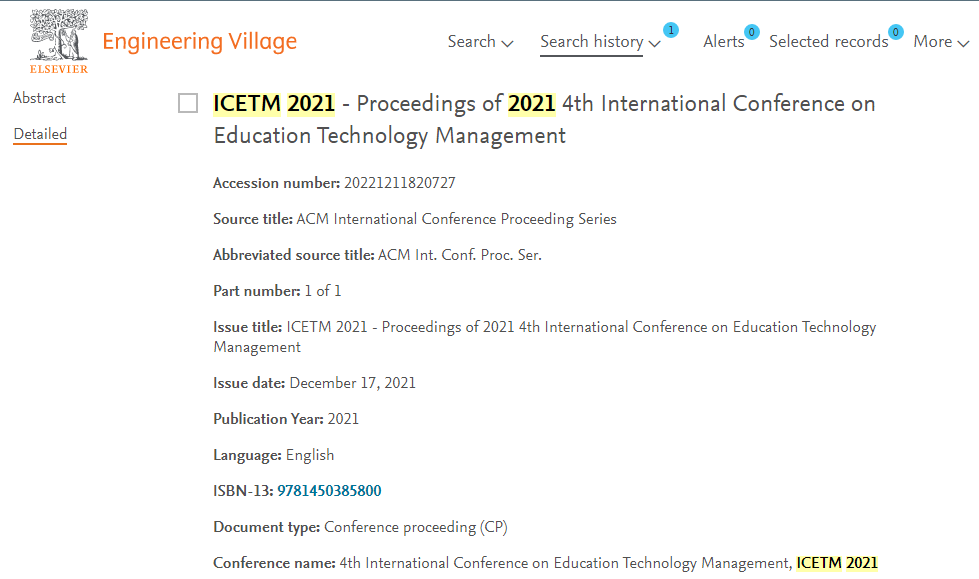Switch to the Abstract view
The image size is (979, 579).
[x=39, y=98]
